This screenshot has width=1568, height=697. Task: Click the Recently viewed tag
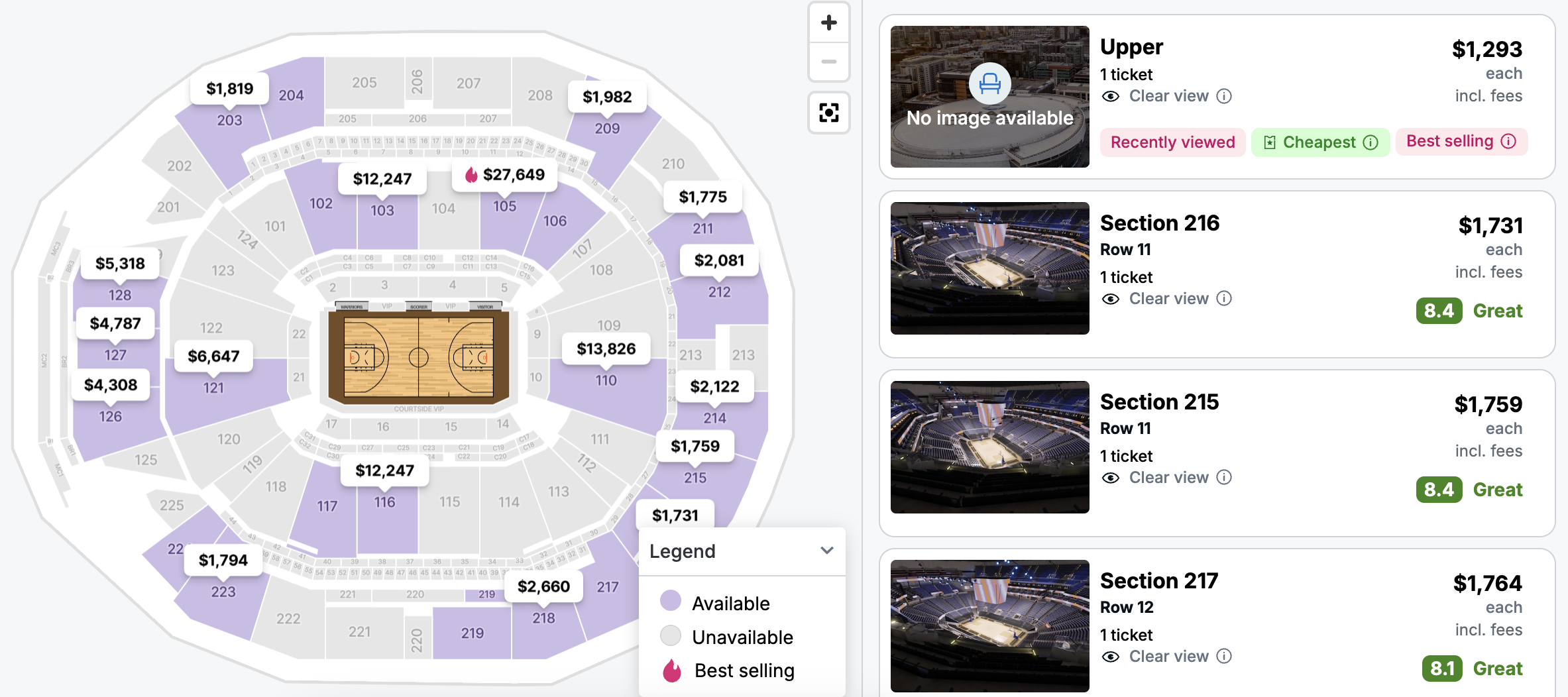click(1172, 142)
